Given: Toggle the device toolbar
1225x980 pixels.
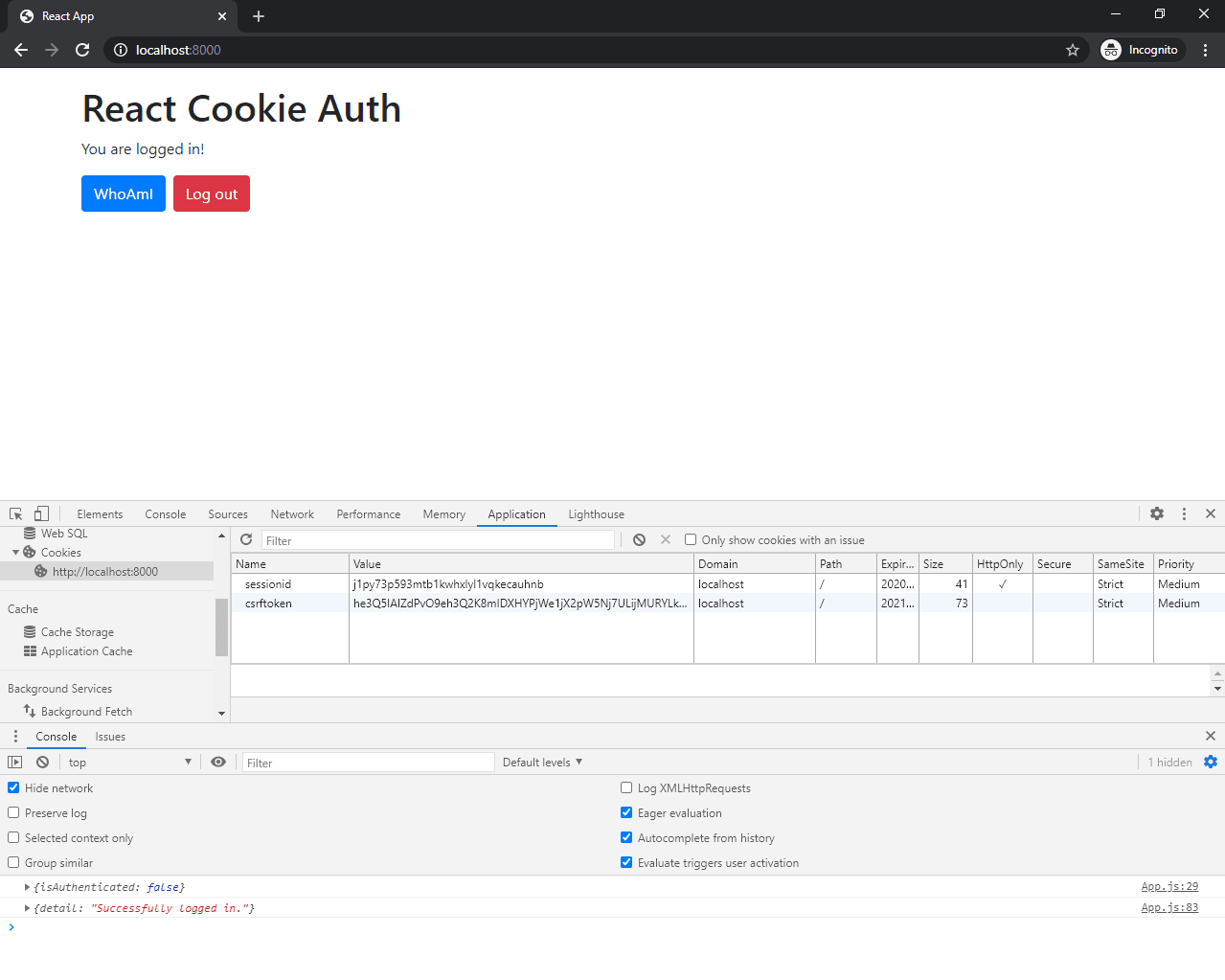Looking at the screenshot, I should 41,513.
